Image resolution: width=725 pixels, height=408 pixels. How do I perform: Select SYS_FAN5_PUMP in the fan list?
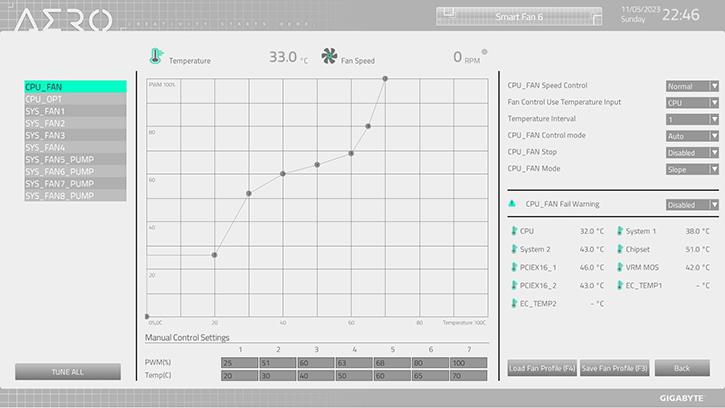(75, 160)
